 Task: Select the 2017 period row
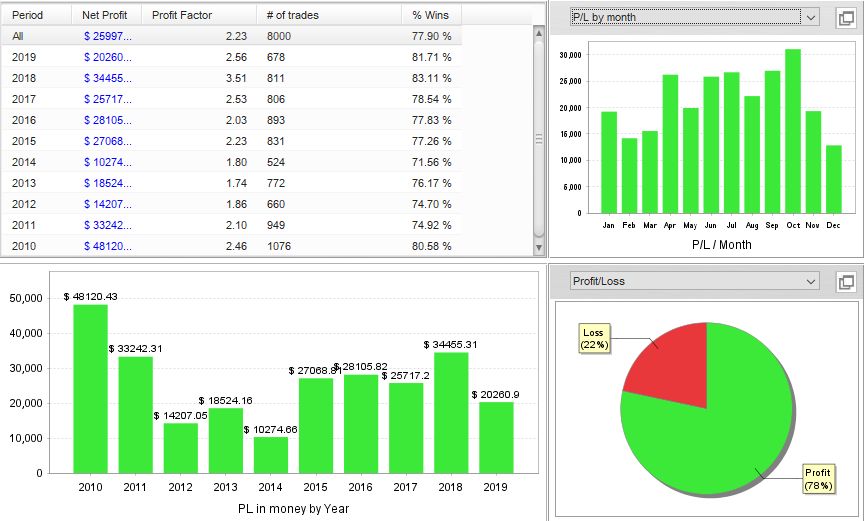point(231,99)
